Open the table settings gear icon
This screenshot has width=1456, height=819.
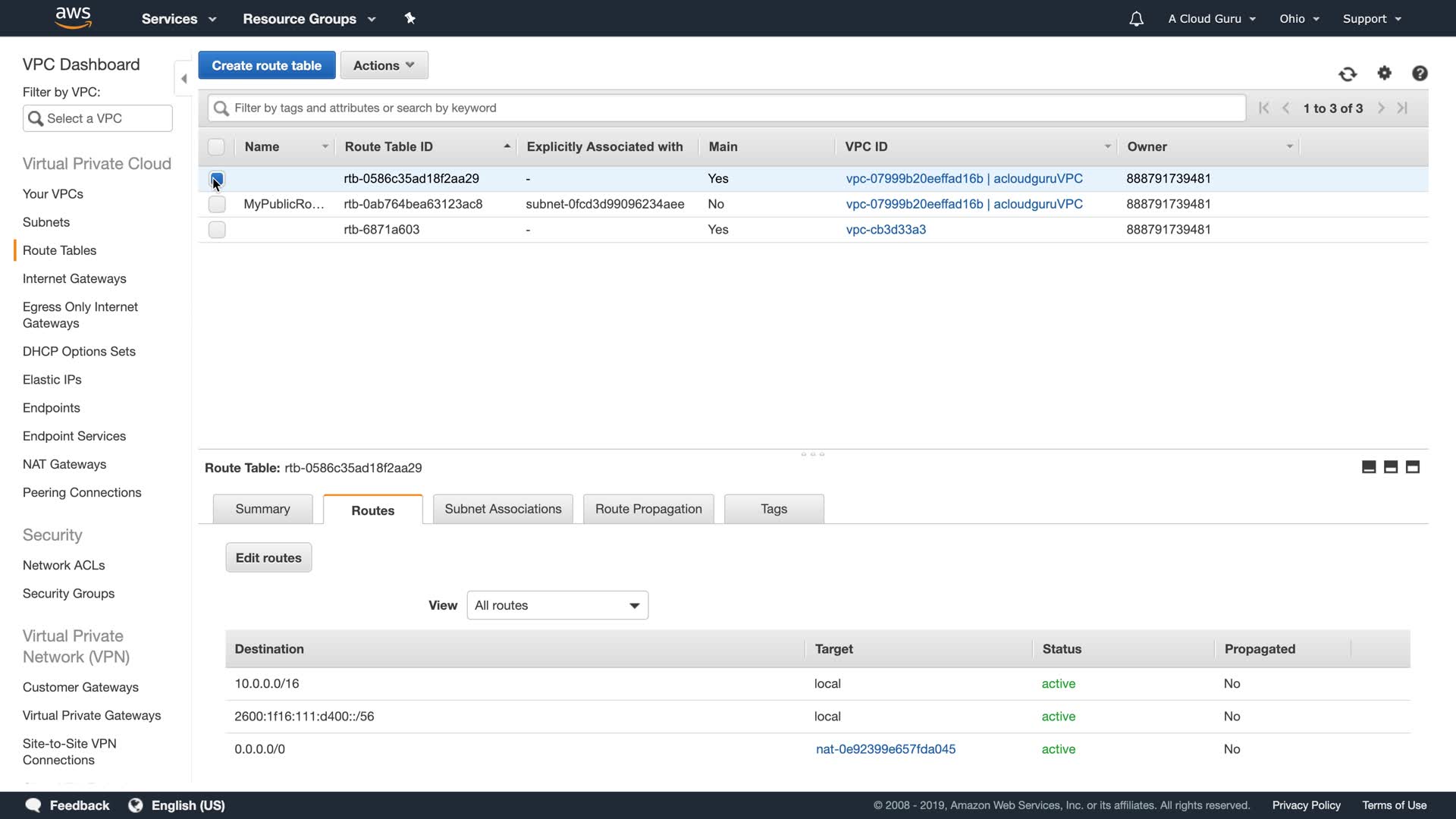[1385, 73]
